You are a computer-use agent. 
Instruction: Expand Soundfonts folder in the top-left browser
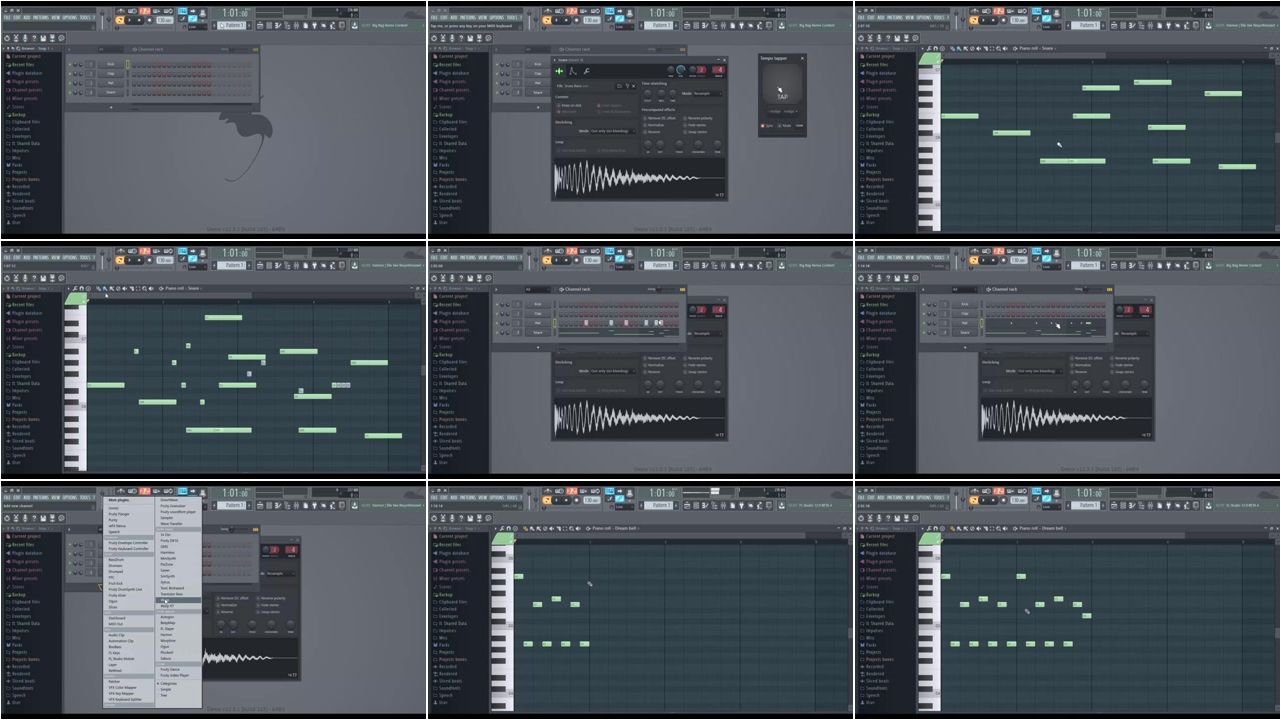pos(22,208)
